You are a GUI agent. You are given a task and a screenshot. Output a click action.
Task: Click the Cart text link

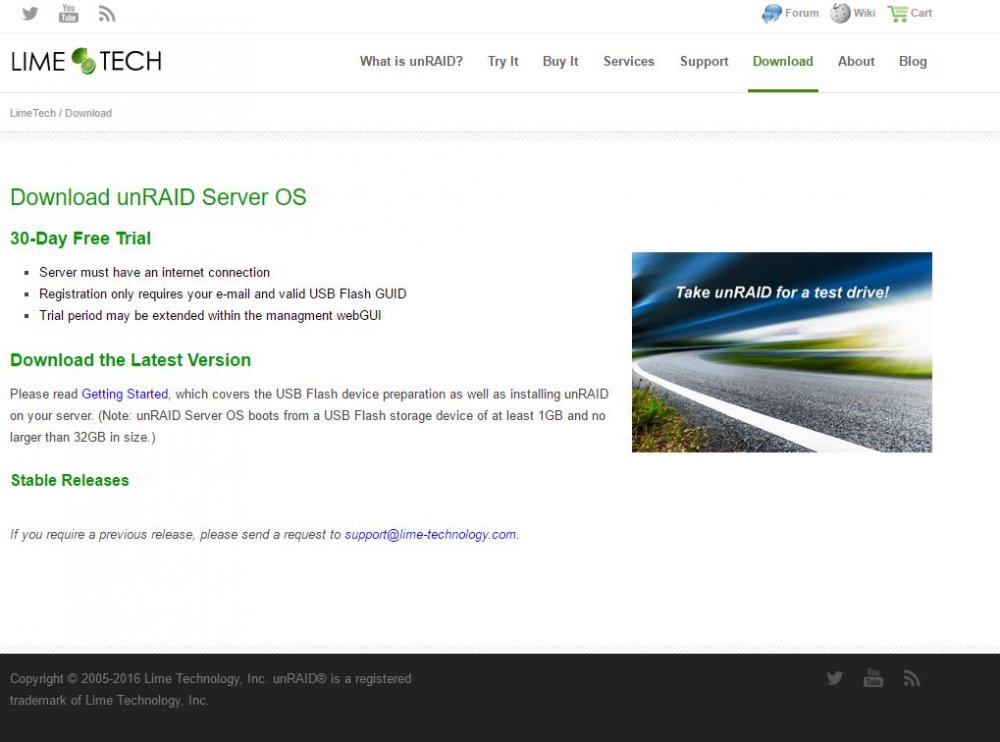pyautogui.click(x=922, y=13)
